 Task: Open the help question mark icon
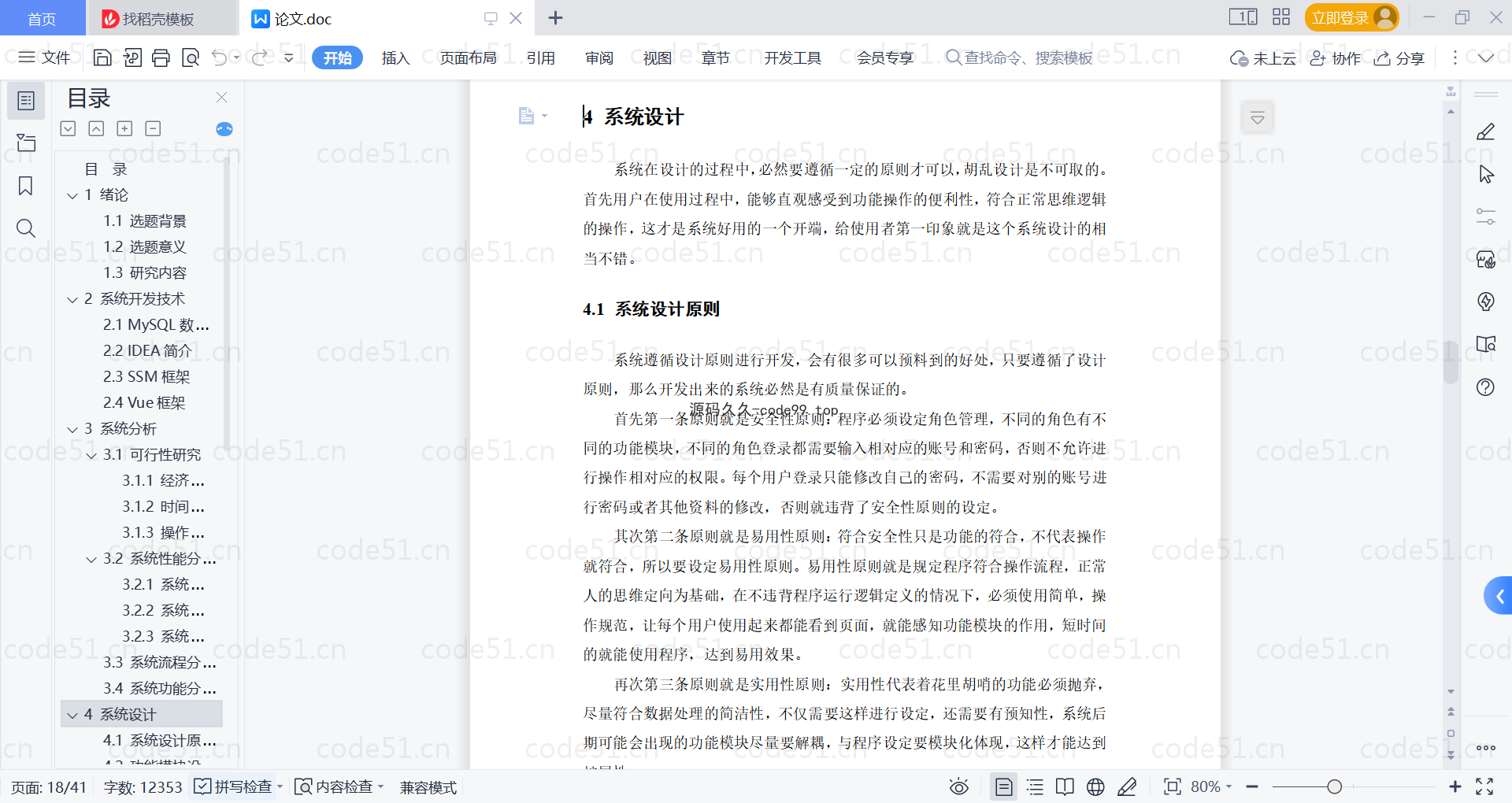click(x=1485, y=387)
